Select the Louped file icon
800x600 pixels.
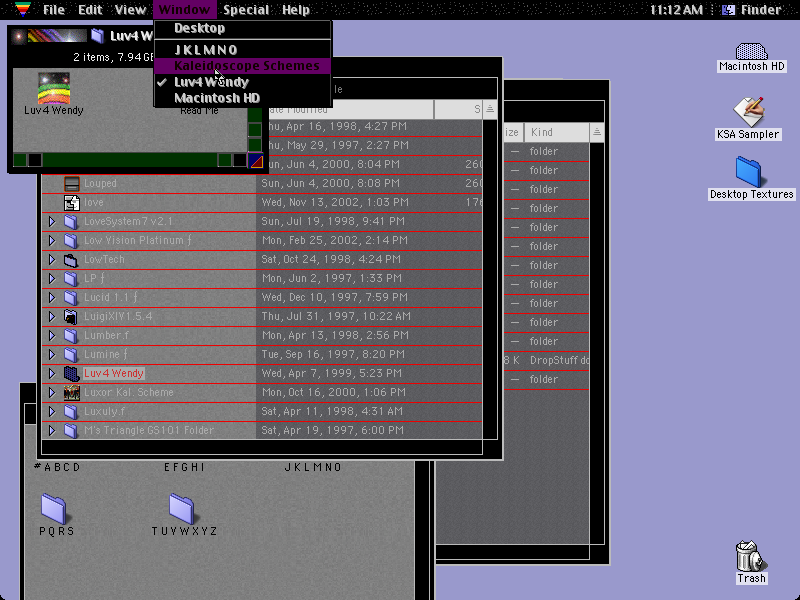point(71,183)
